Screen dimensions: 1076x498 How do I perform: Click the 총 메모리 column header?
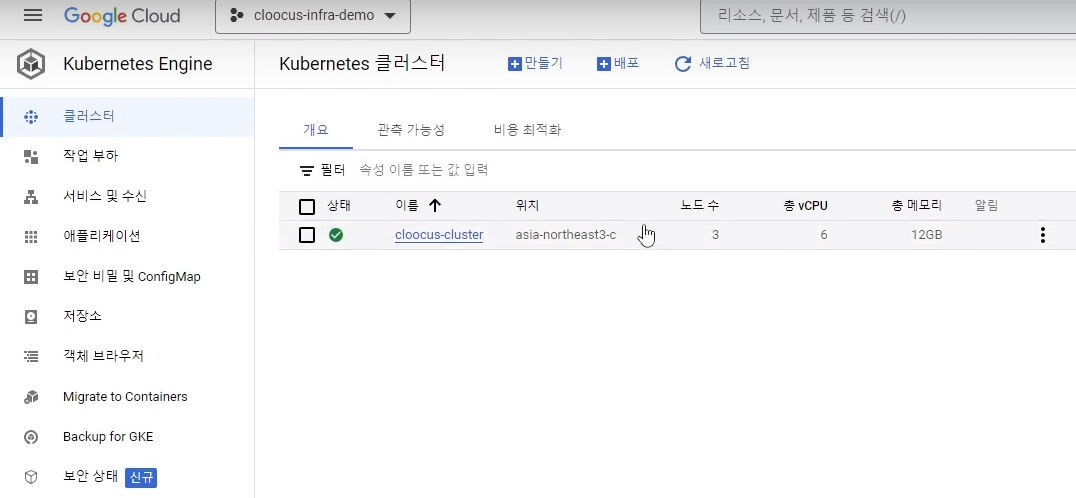pos(917,205)
